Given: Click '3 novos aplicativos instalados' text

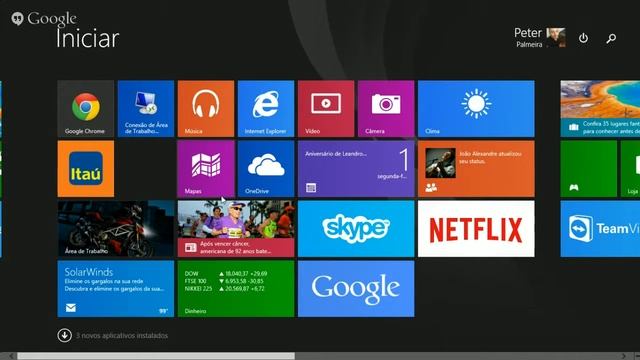Looking at the screenshot, I should 122,336.
